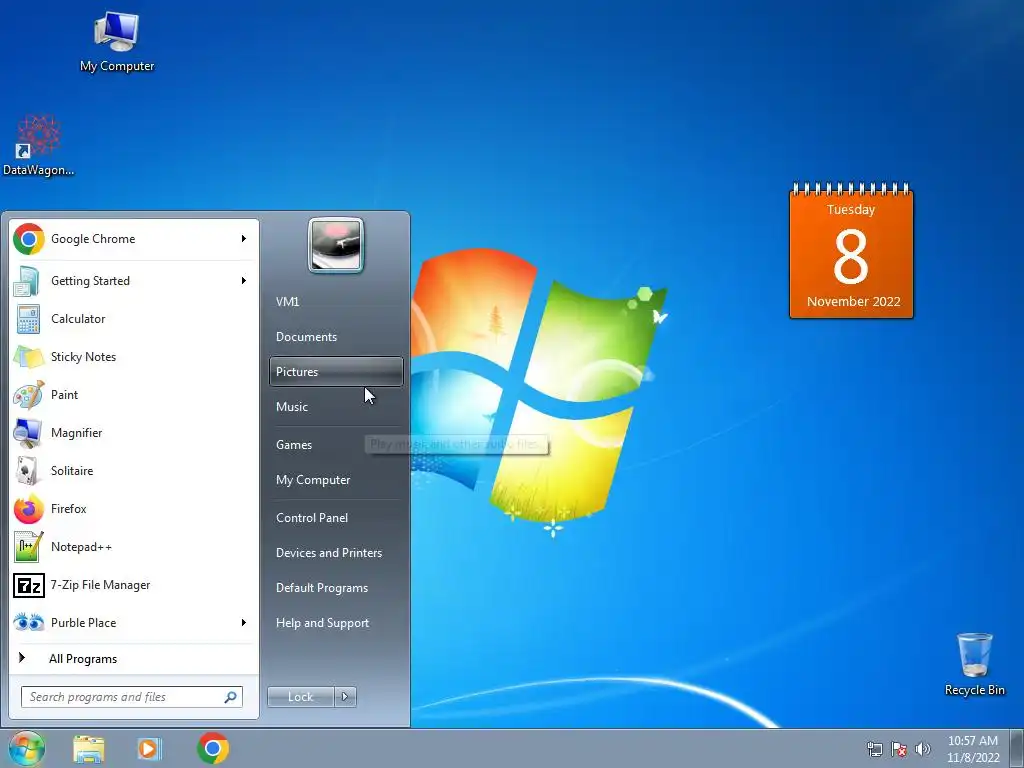
Task: Open Windows Explorer from the taskbar
Action: tap(88, 749)
